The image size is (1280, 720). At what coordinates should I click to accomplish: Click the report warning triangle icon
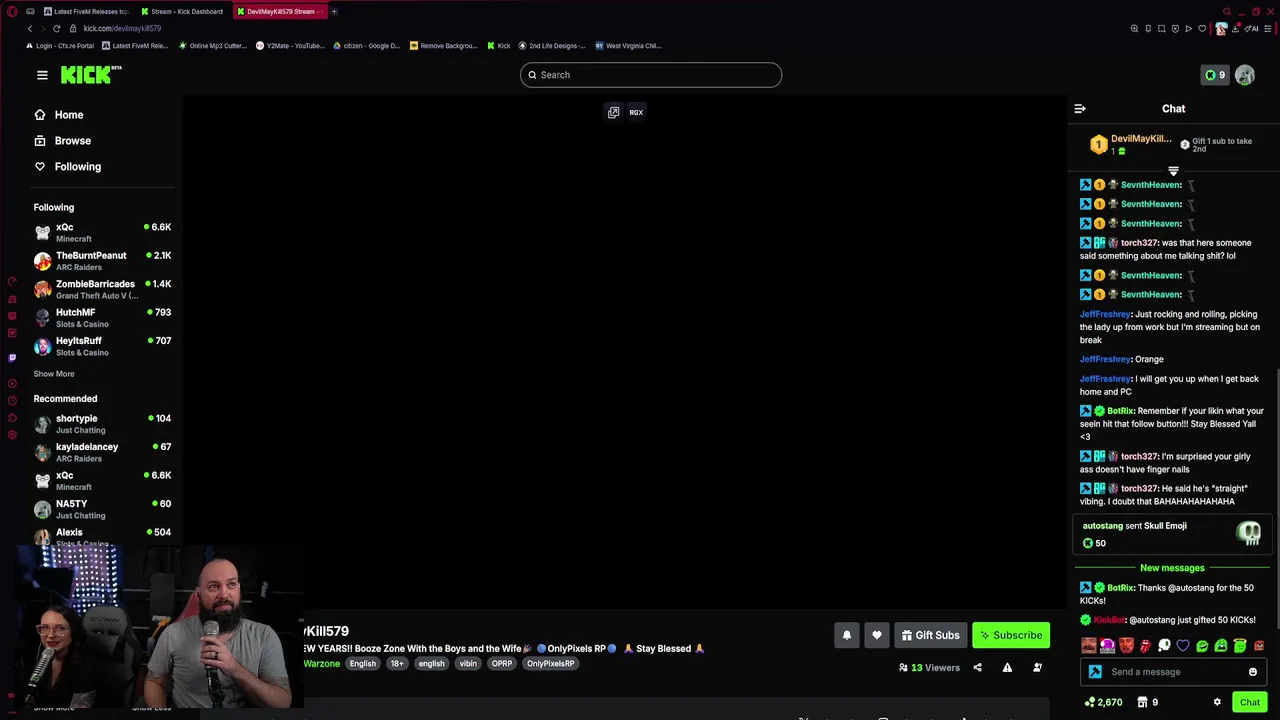[x=1007, y=668]
